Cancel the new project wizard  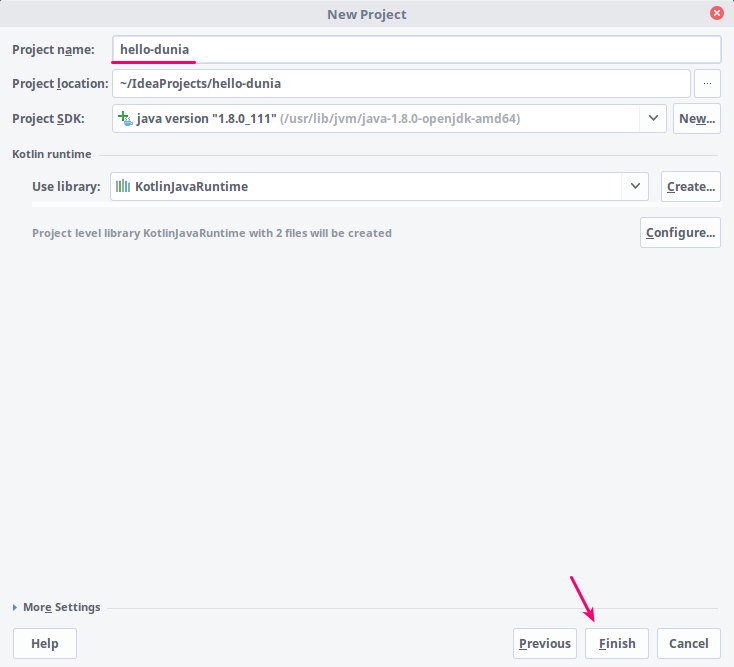click(689, 643)
